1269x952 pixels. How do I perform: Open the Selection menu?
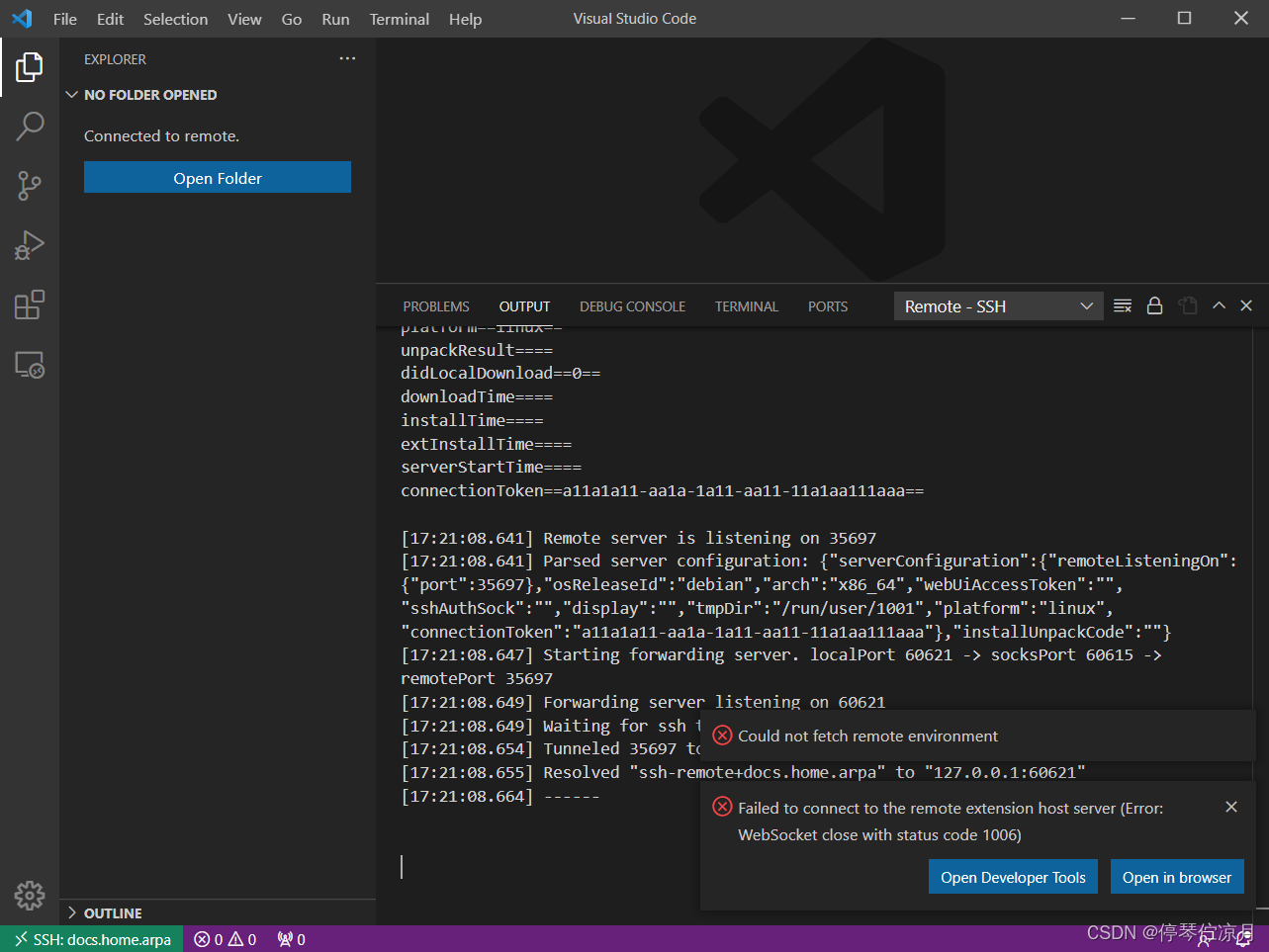pyautogui.click(x=175, y=19)
